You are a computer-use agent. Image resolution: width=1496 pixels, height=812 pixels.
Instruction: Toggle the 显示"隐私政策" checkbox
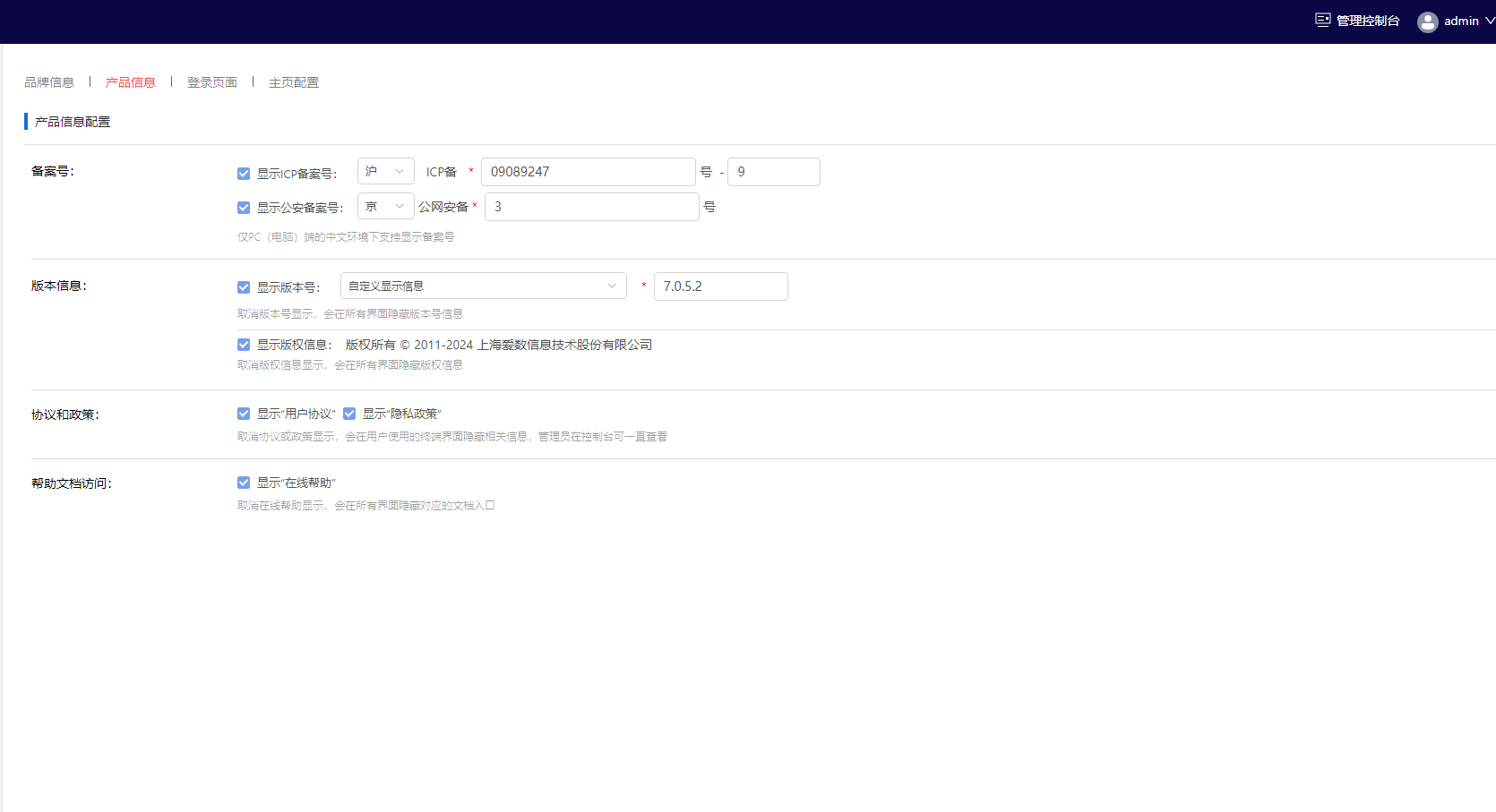point(349,413)
